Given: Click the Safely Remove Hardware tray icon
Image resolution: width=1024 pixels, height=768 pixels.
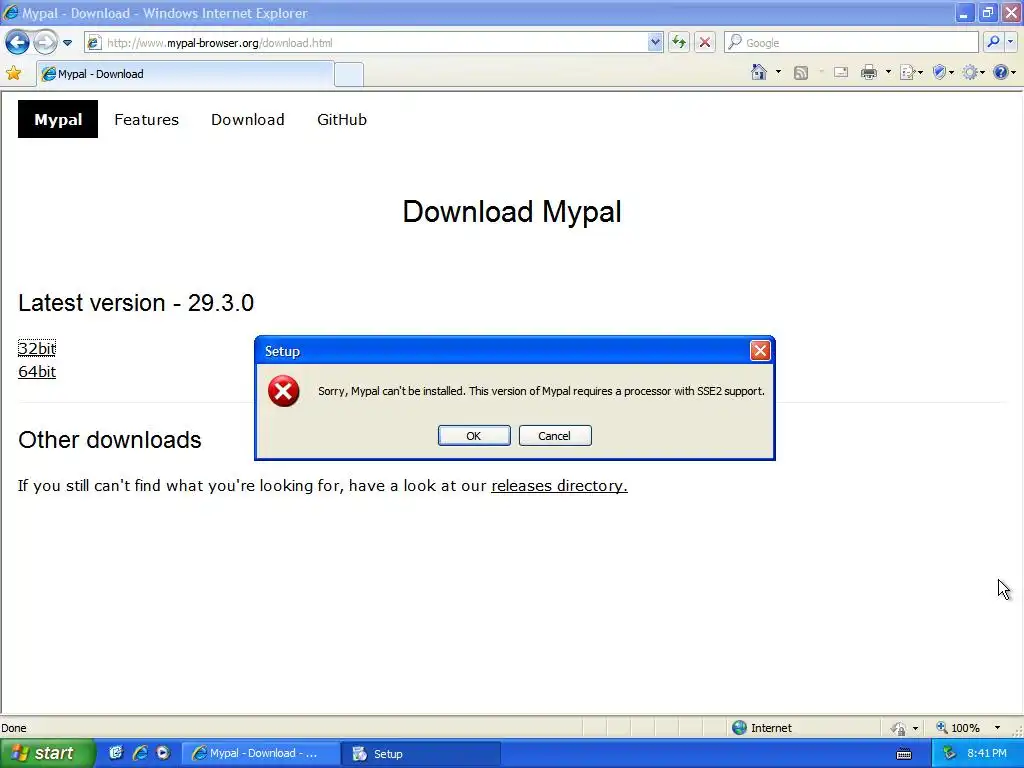Looking at the screenshot, I should point(950,754).
